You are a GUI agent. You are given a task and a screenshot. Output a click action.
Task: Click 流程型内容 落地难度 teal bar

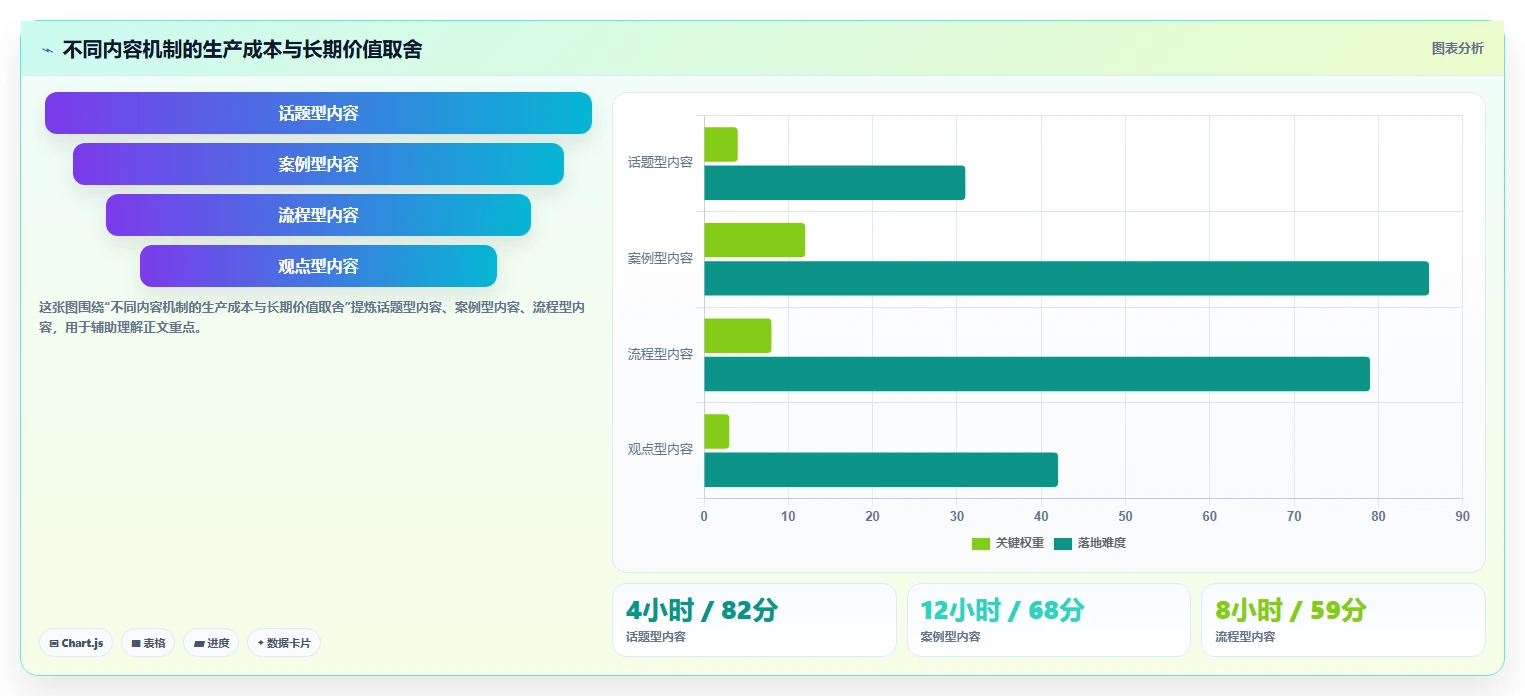[x=1037, y=374]
